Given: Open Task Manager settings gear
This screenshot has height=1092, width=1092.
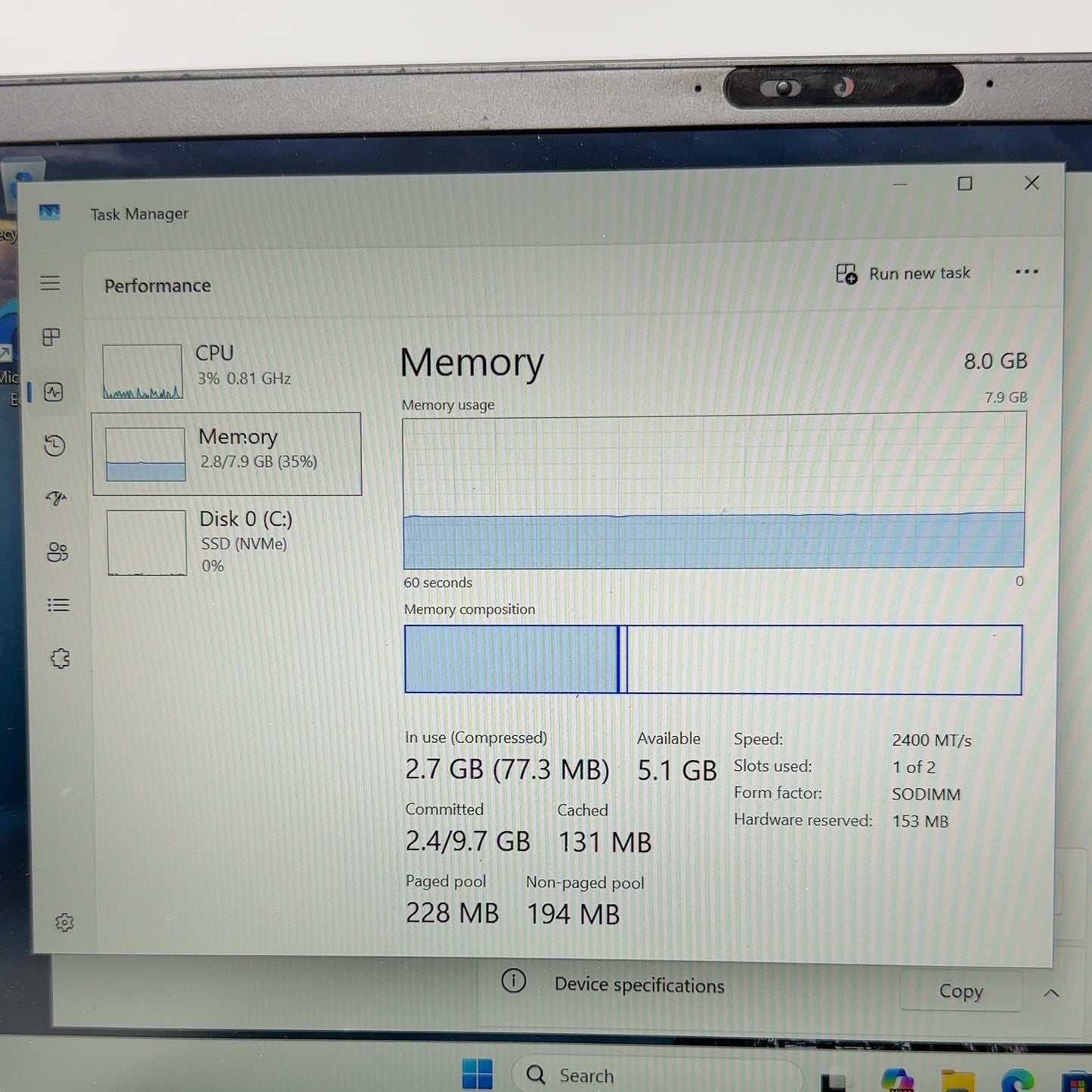Looking at the screenshot, I should coord(64,922).
